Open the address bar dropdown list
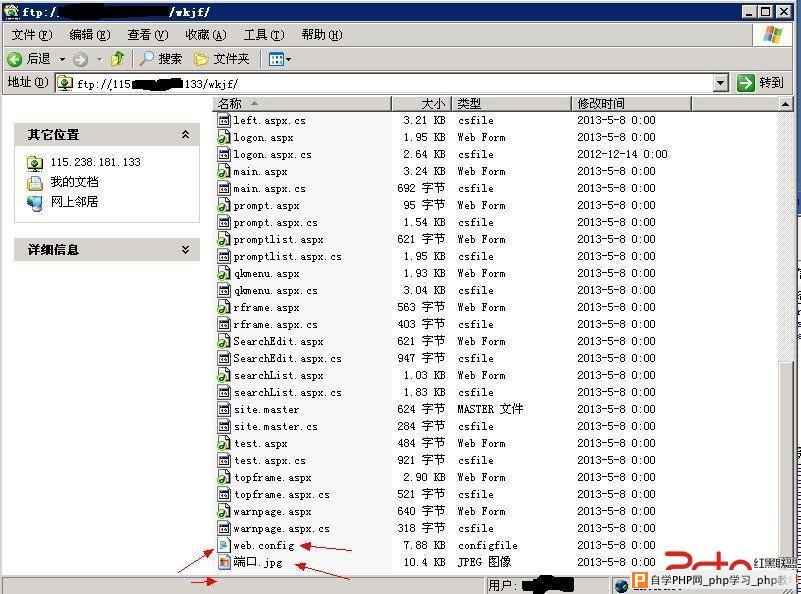Screen dimensions: 801x594 click(x=720, y=83)
